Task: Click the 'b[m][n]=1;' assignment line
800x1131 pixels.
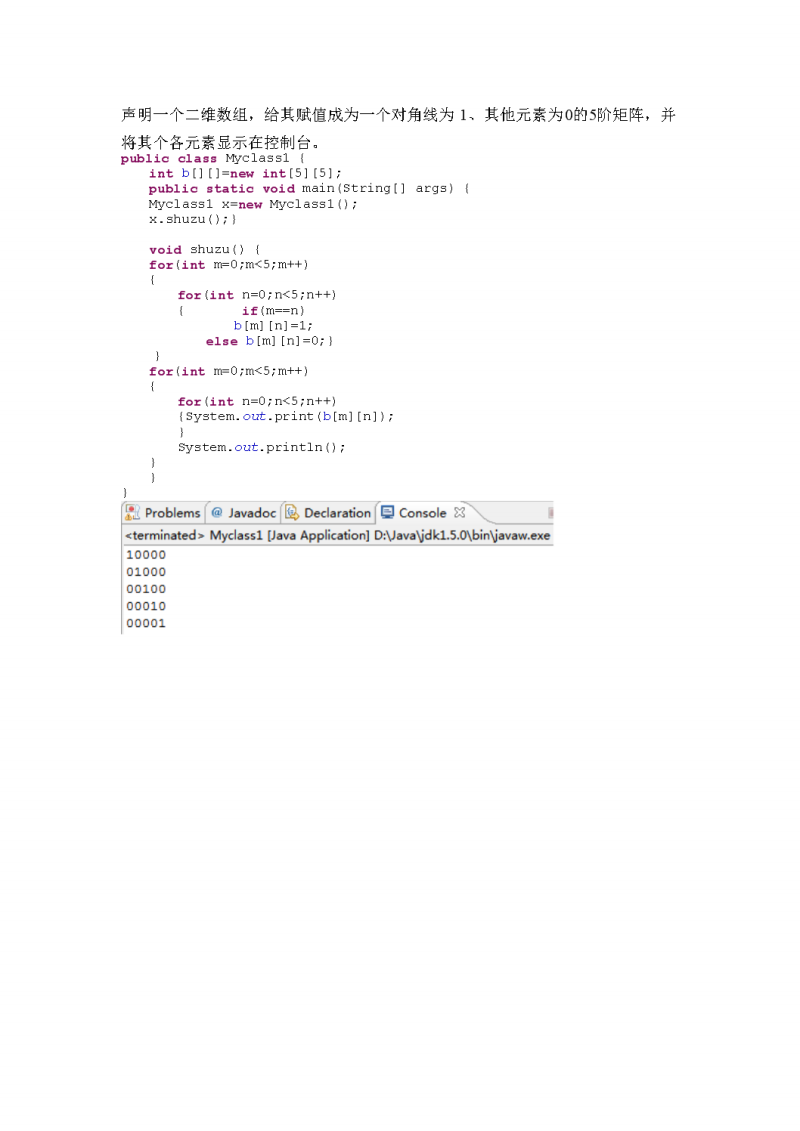Action: point(273,326)
